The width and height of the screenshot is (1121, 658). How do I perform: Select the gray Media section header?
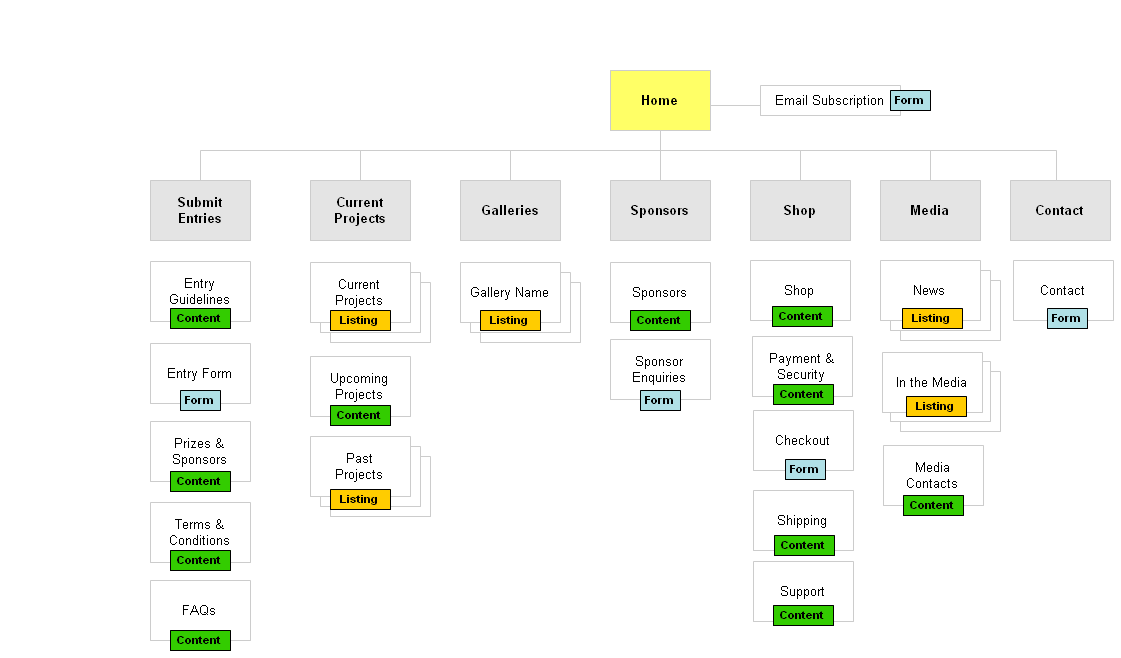coord(930,210)
